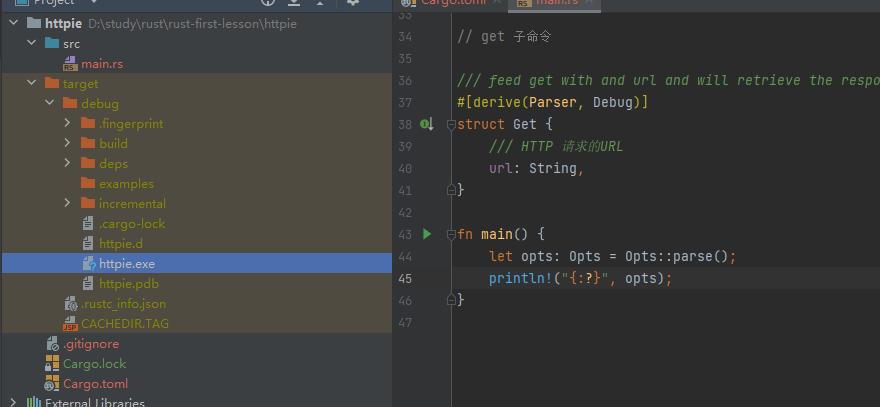Expand the .fingerprint folder chevron

point(67,124)
